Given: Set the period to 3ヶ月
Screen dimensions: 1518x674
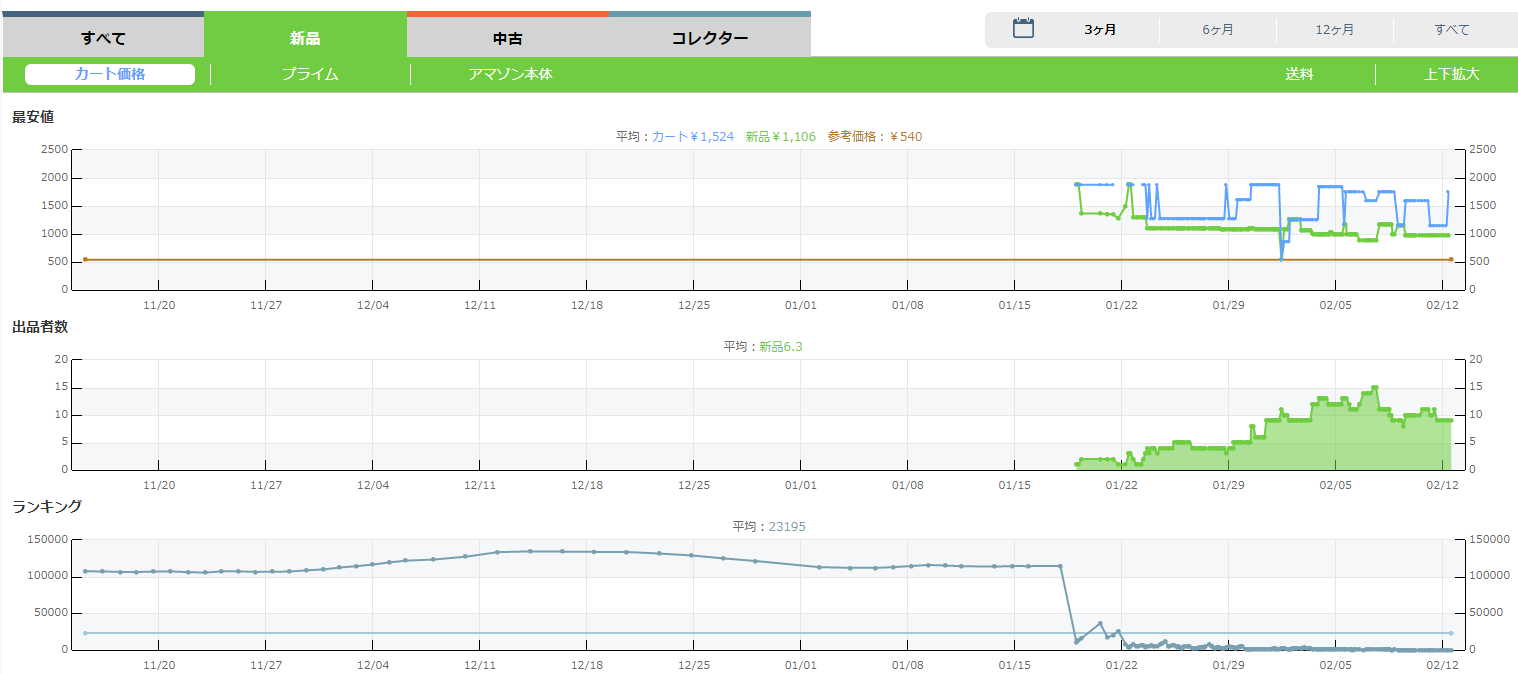Looking at the screenshot, I should click(x=1100, y=30).
